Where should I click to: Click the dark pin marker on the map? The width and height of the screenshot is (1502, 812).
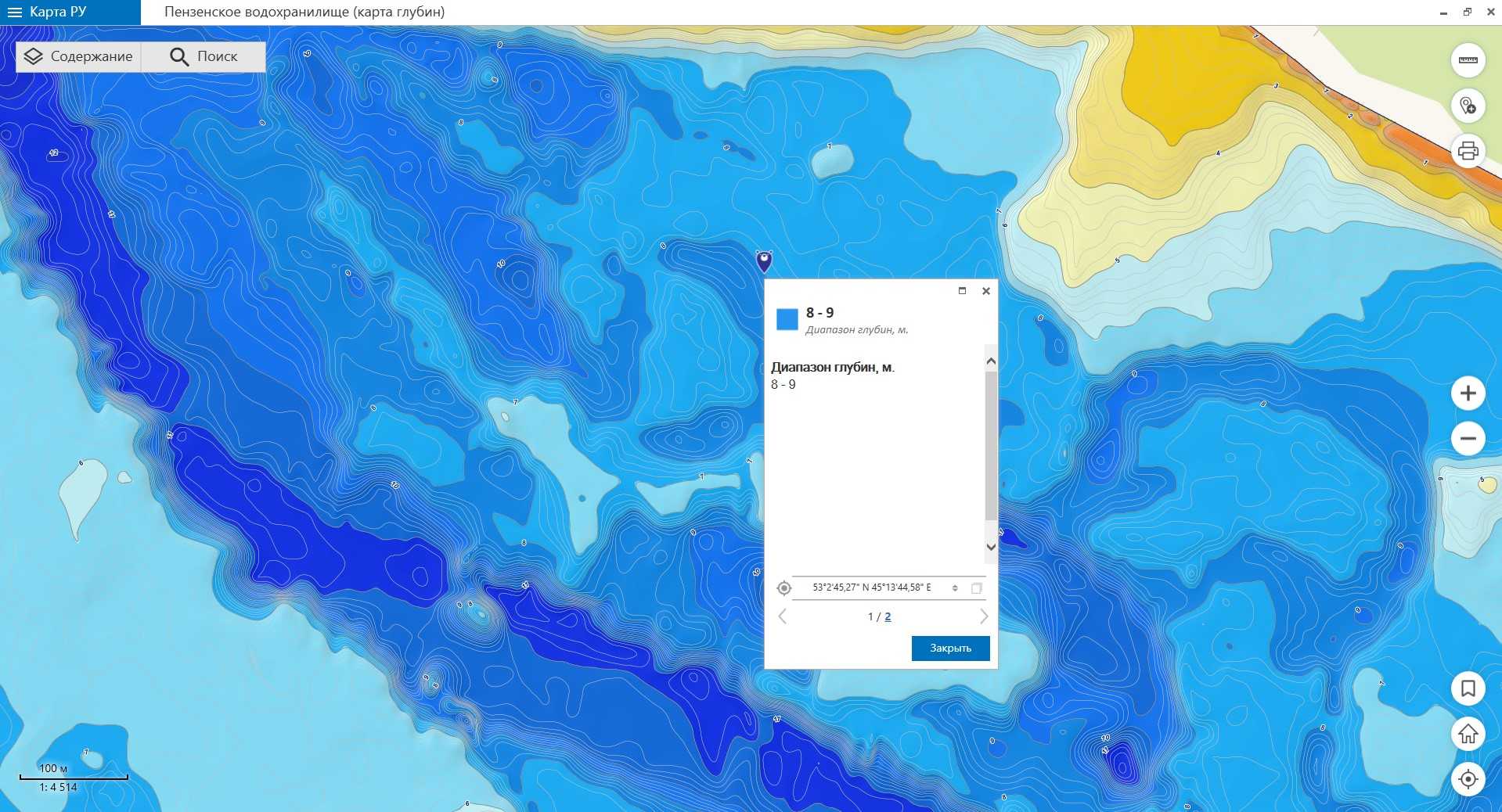click(x=764, y=260)
